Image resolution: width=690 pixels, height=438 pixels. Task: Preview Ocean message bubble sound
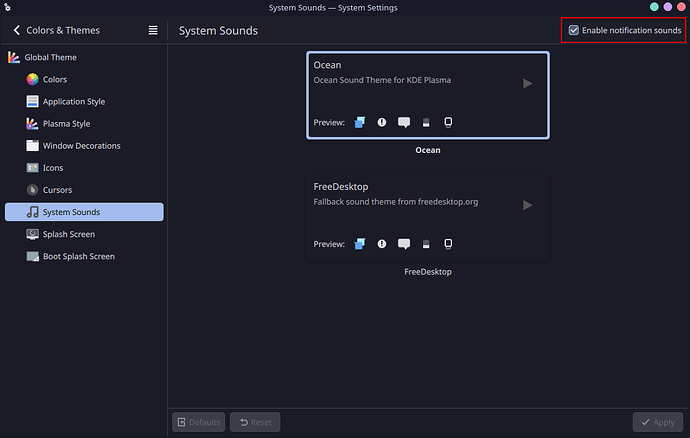click(404, 122)
